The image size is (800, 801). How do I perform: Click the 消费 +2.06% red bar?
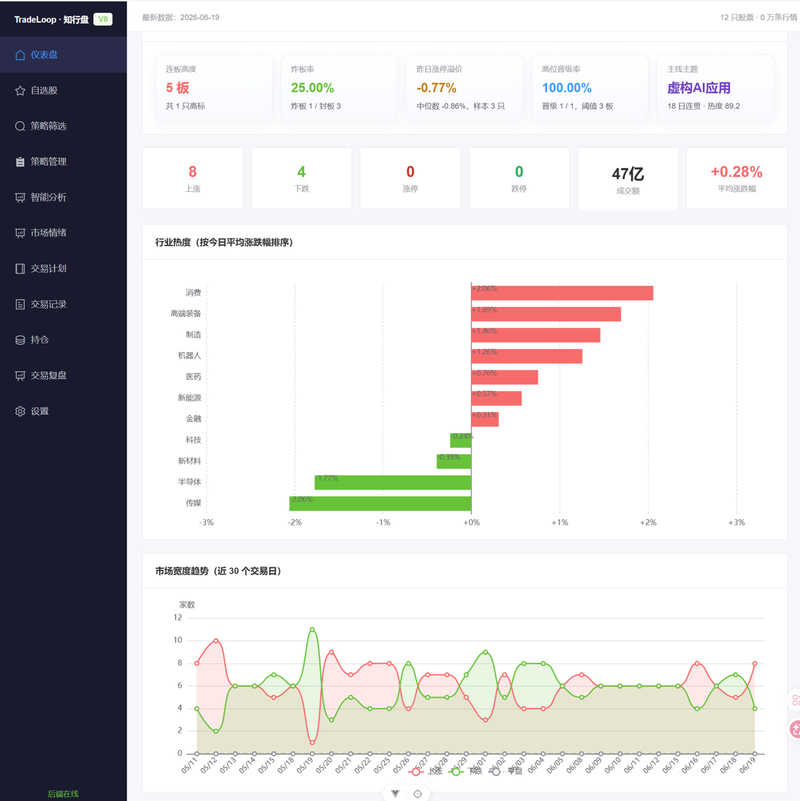click(562, 293)
